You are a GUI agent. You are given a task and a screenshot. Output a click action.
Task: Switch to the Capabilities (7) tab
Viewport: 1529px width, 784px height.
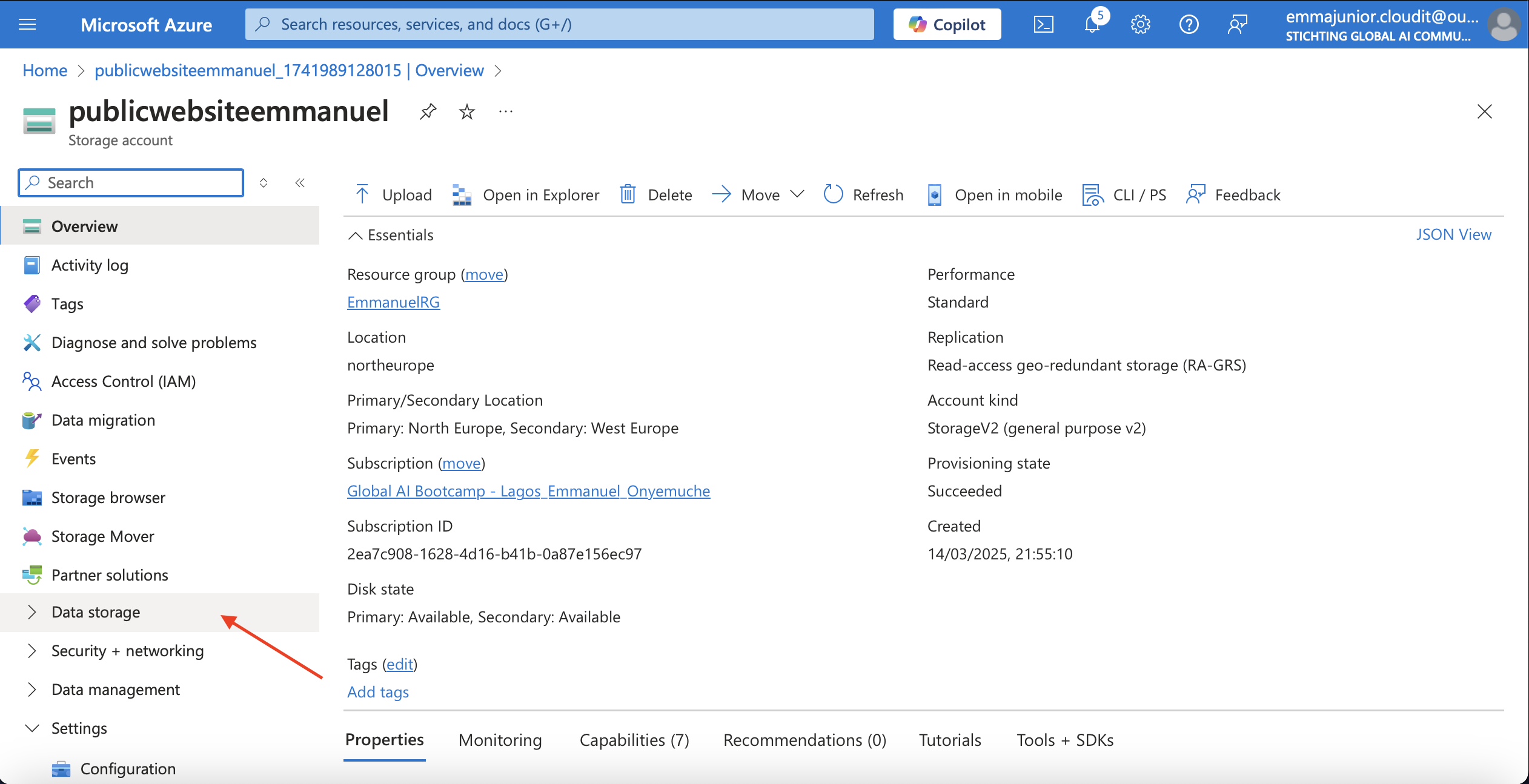pyautogui.click(x=634, y=740)
